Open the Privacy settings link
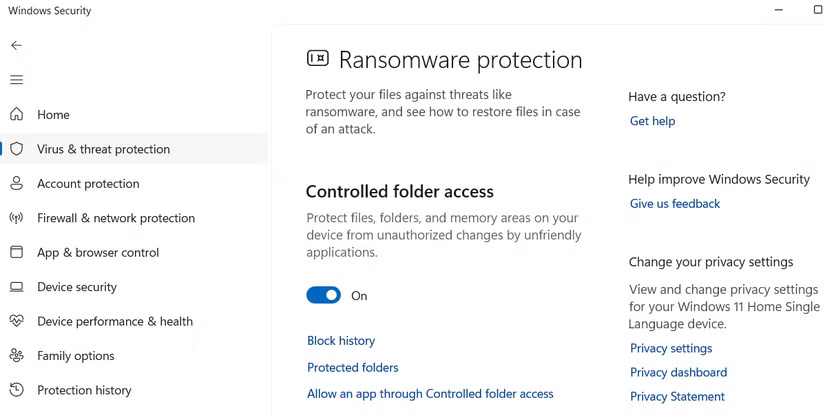This screenshot has height=417, width=825. [671, 349]
